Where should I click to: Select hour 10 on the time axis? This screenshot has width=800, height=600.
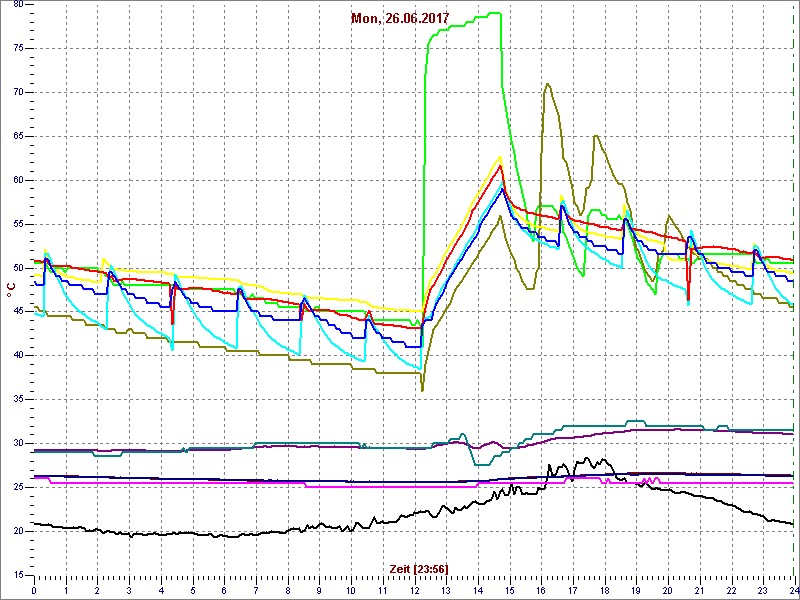[351, 590]
